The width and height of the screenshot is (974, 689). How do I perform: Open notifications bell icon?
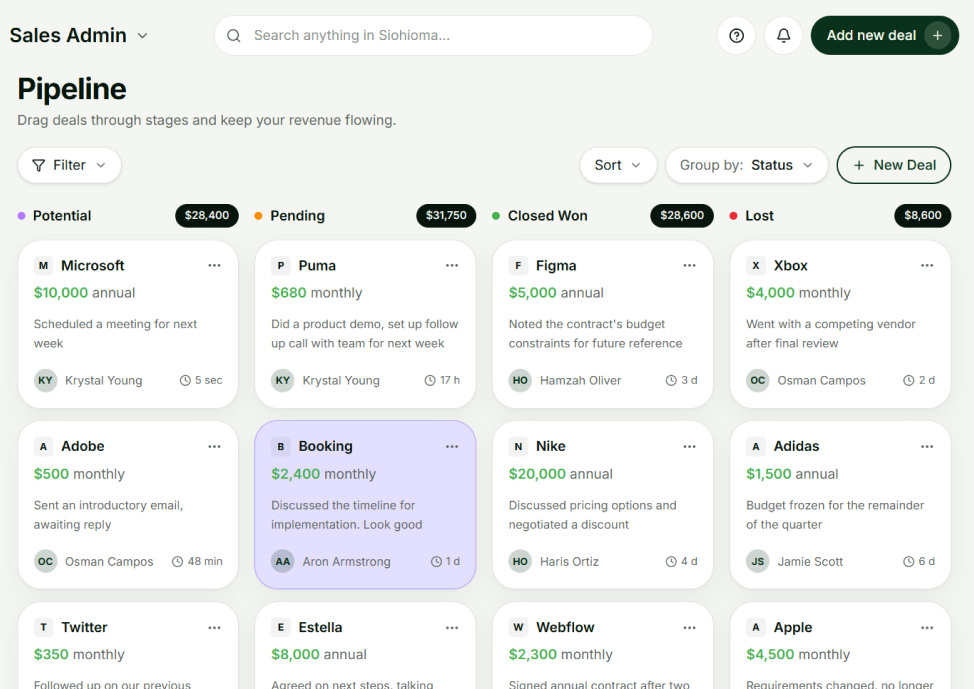(783, 35)
